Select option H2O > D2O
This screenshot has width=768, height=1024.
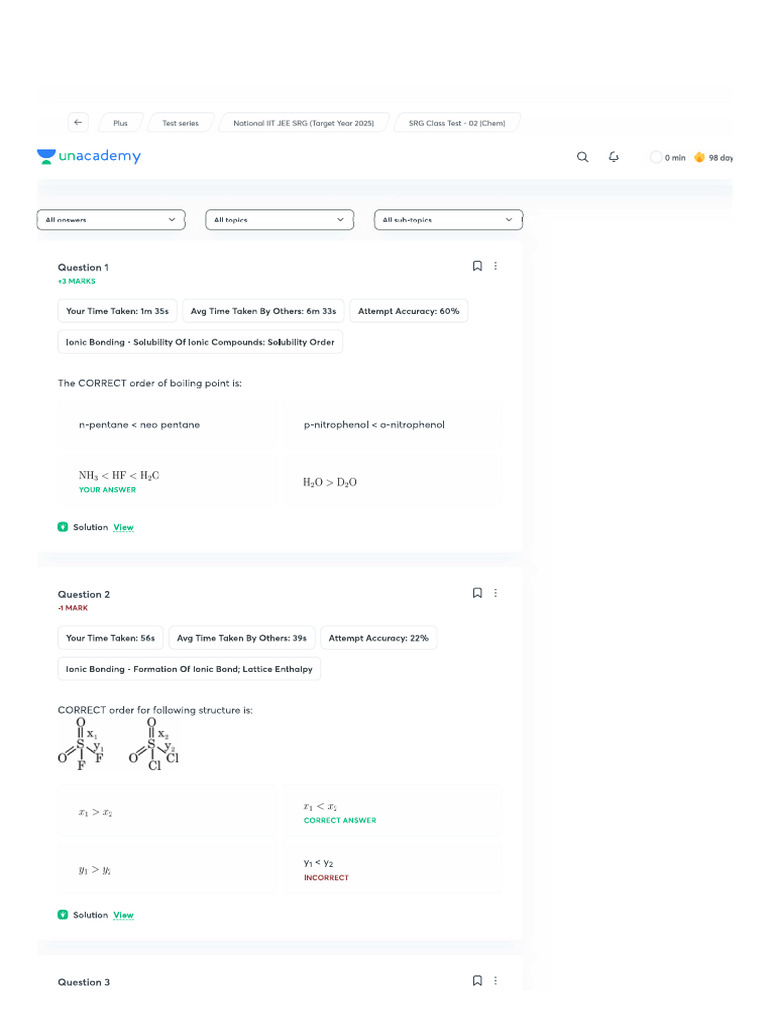click(392, 482)
